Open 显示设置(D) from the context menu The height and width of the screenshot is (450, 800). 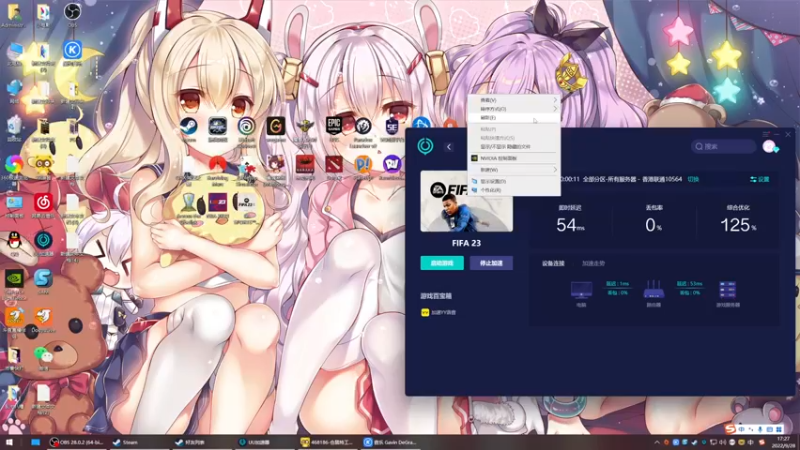pyautogui.click(x=514, y=181)
